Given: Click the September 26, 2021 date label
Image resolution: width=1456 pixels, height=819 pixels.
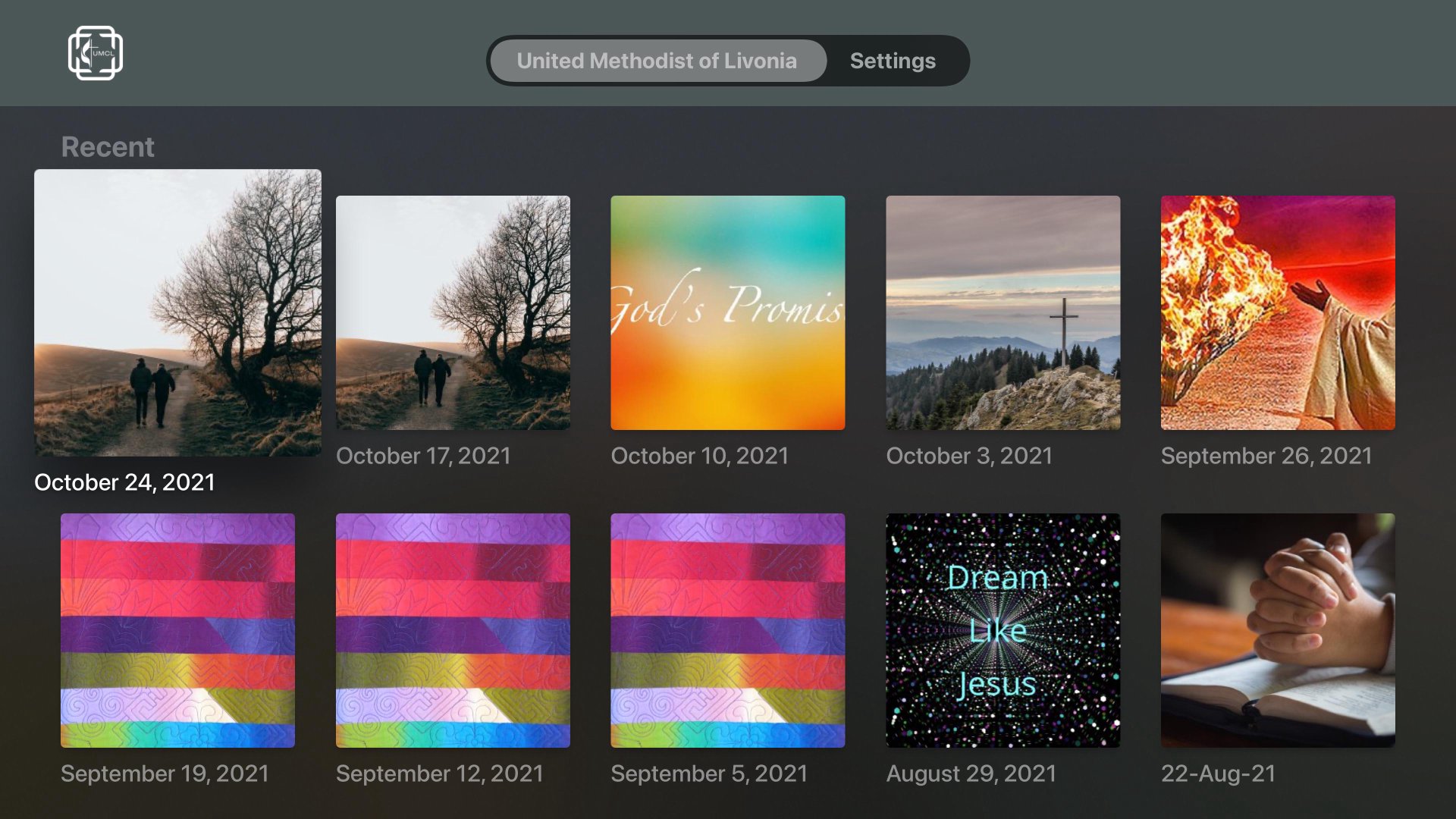Looking at the screenshot, I should 1266,456.
